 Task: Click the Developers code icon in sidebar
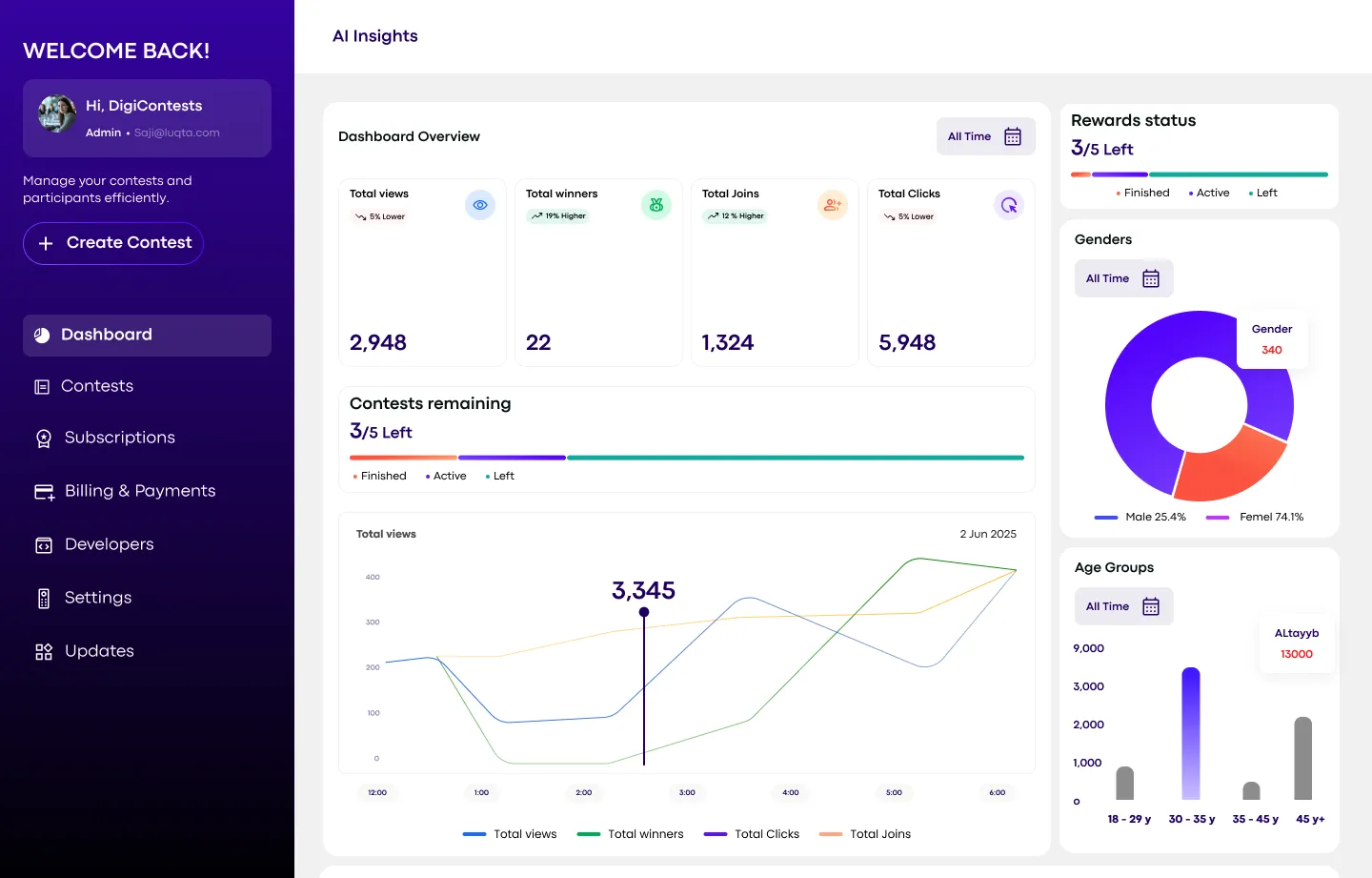(44, 545)
